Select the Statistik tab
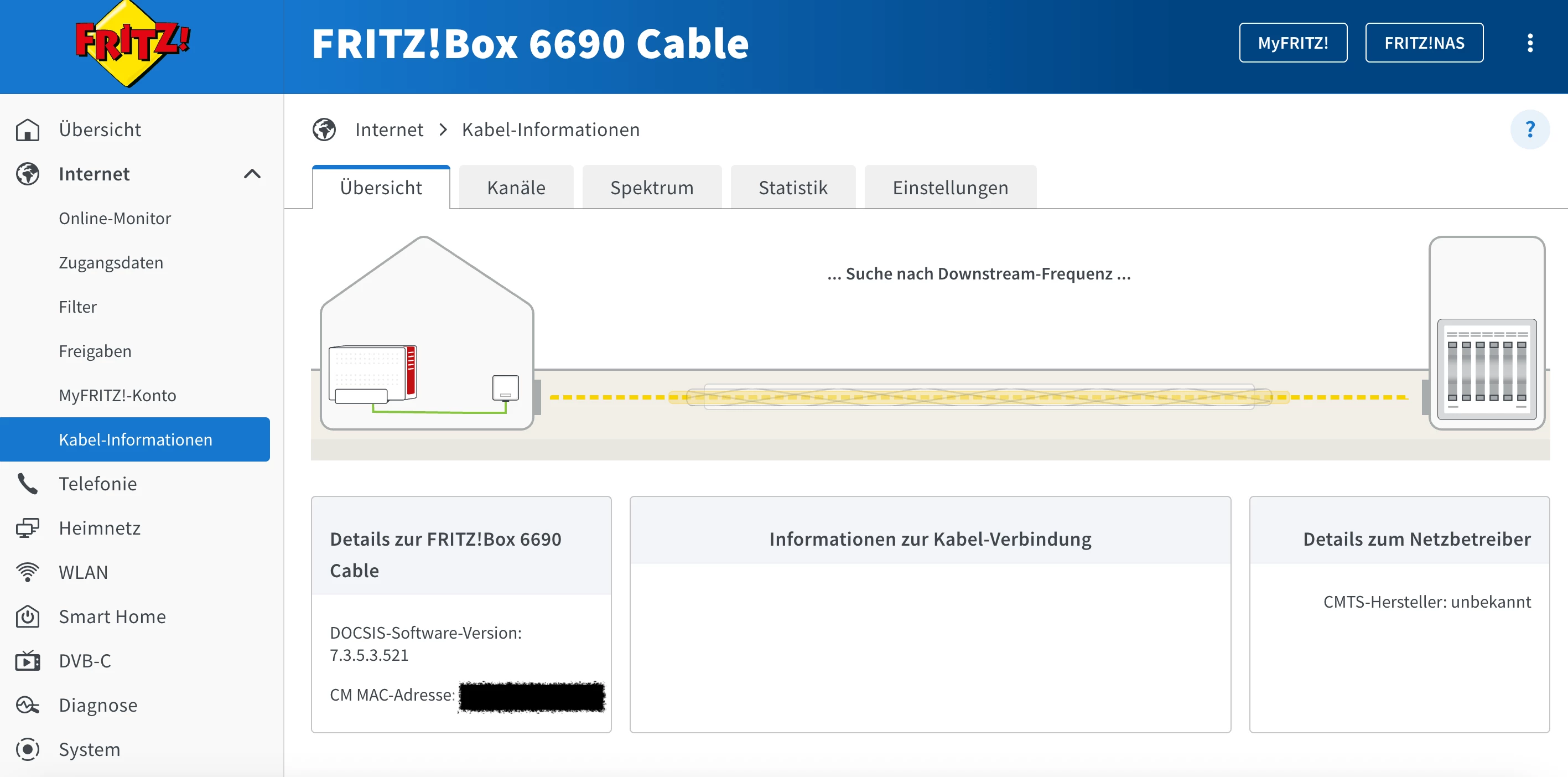This screenshot has height=777, width=1568. click(792, 188)
